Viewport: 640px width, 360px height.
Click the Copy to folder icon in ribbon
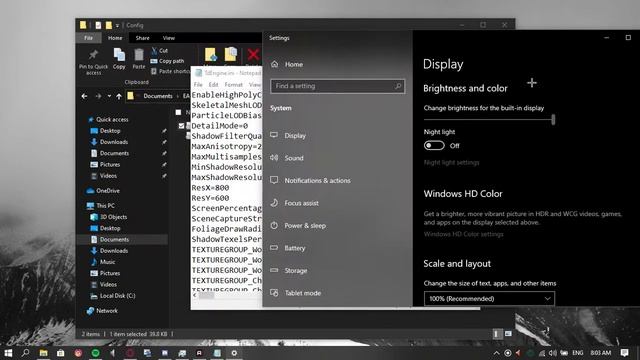231,55
